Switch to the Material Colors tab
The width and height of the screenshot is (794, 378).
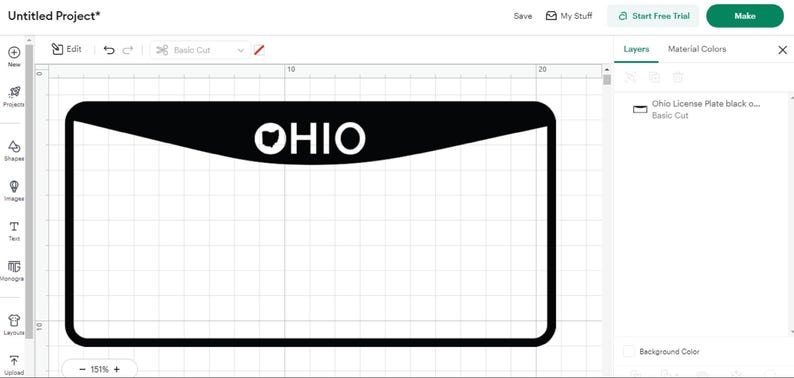(x=697, y=49)
